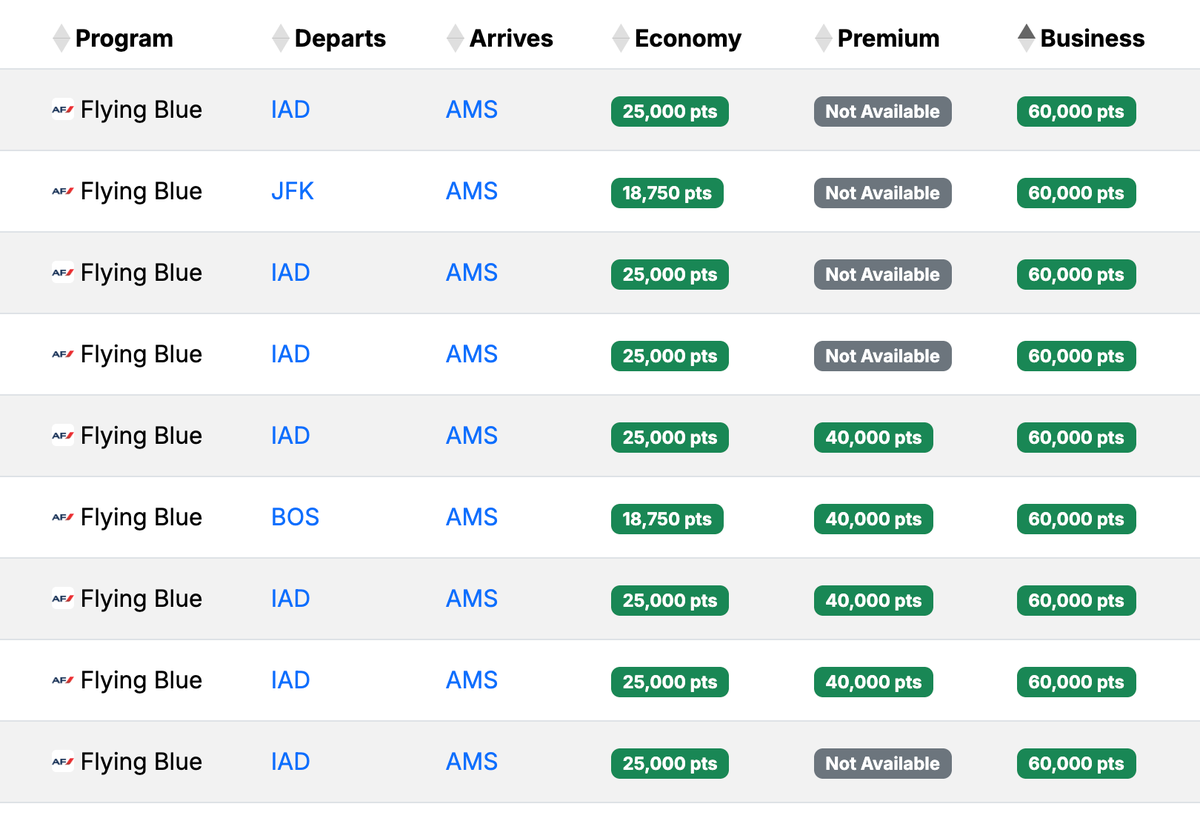Click the 40,000 pts Premium badge in BOS row

[x=873, y=518]
